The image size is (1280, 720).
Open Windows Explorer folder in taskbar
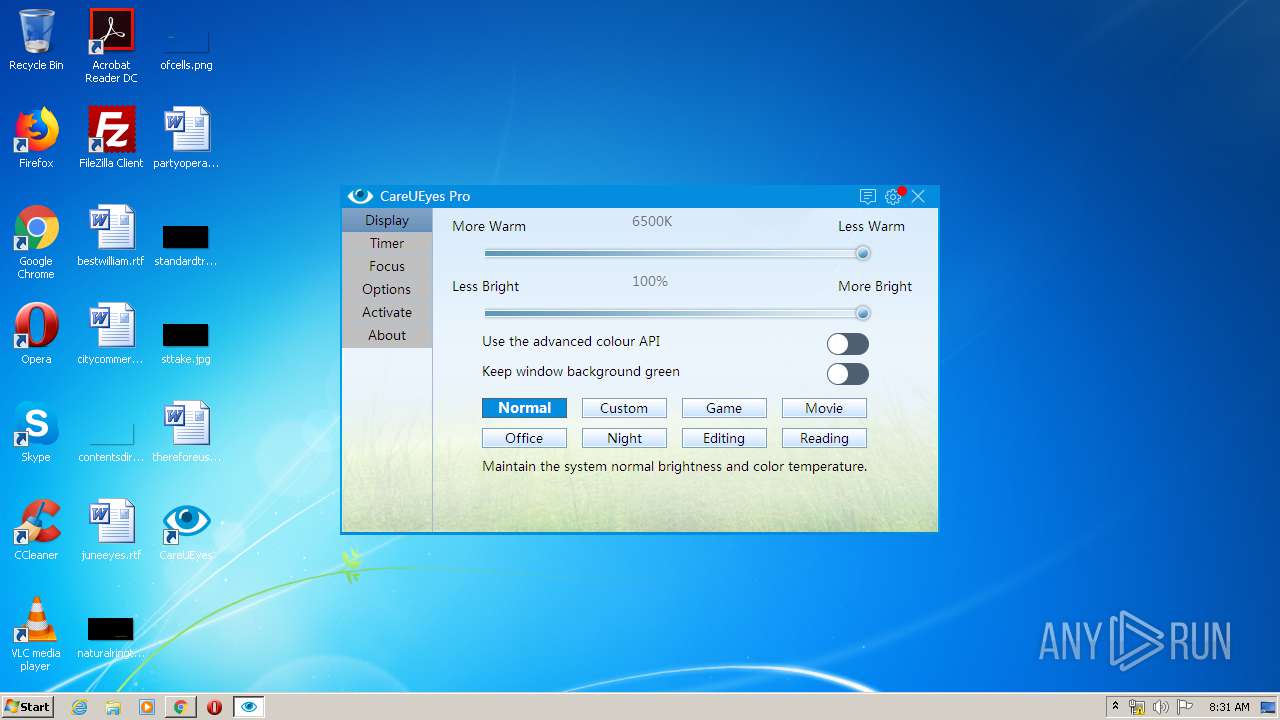click(x=113, y=707)
